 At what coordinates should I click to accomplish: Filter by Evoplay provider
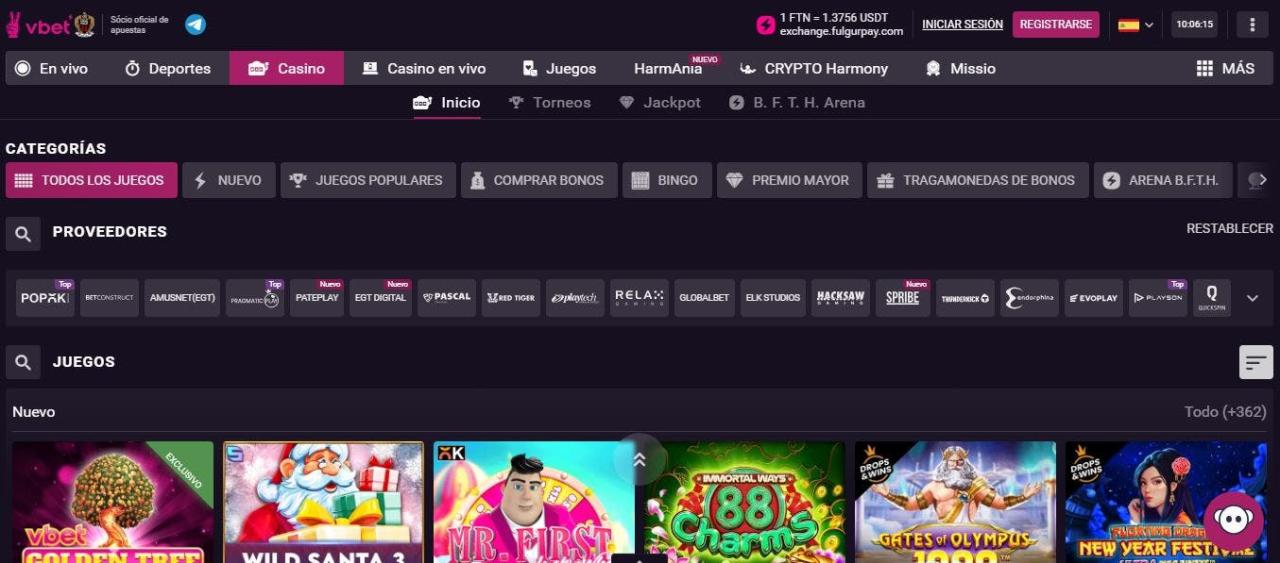1093,298
